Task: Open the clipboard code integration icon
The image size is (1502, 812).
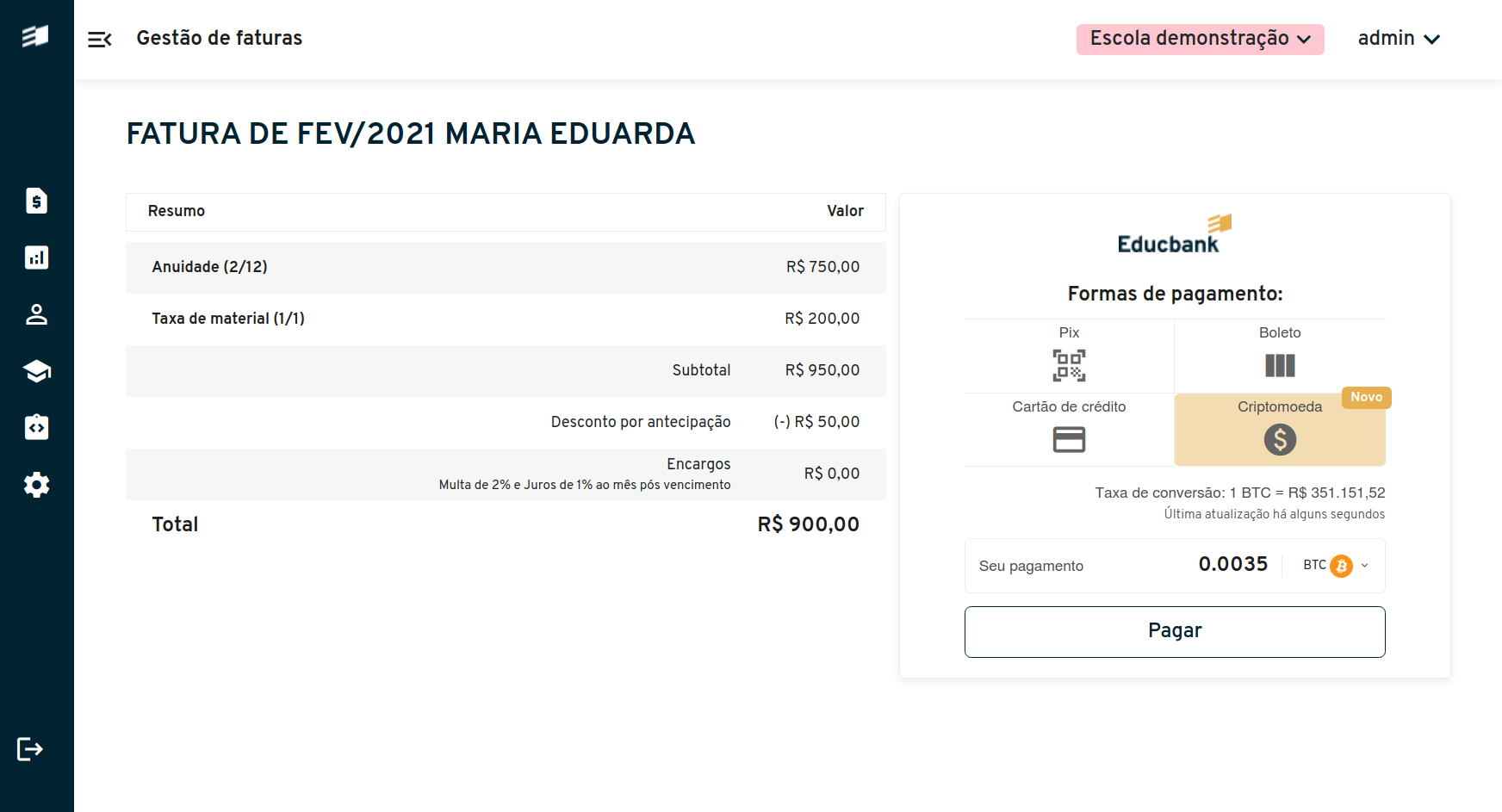Action: 36,427
